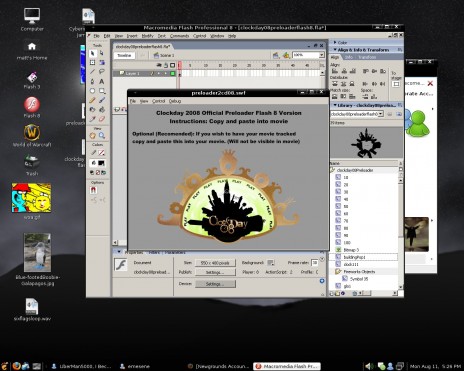Open the Window menu in Flash
Viewport: 464px width, 371px height.
(217, 36)
